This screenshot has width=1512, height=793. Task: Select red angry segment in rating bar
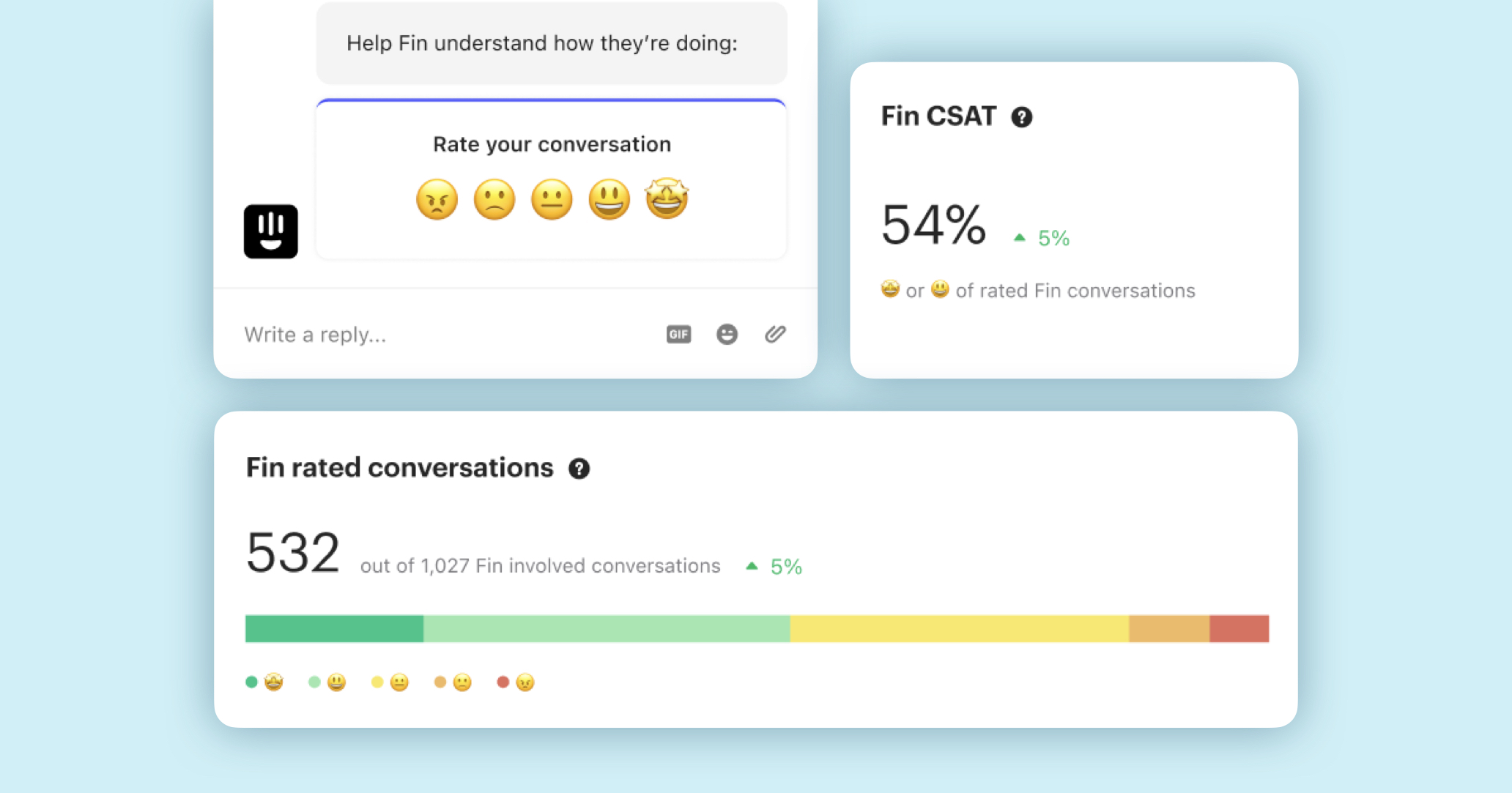(1239, 629)
